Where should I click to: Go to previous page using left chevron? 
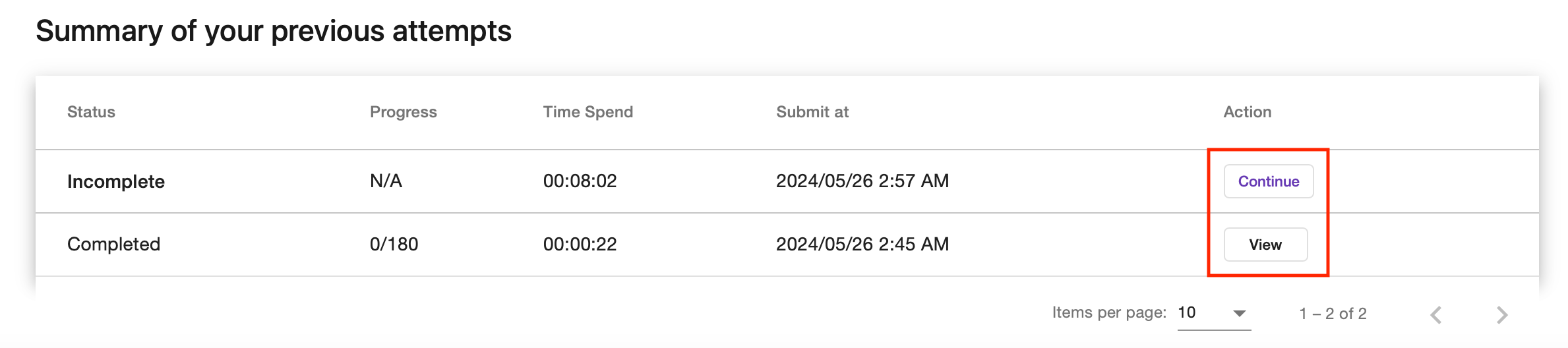(x=1436, y=314)
